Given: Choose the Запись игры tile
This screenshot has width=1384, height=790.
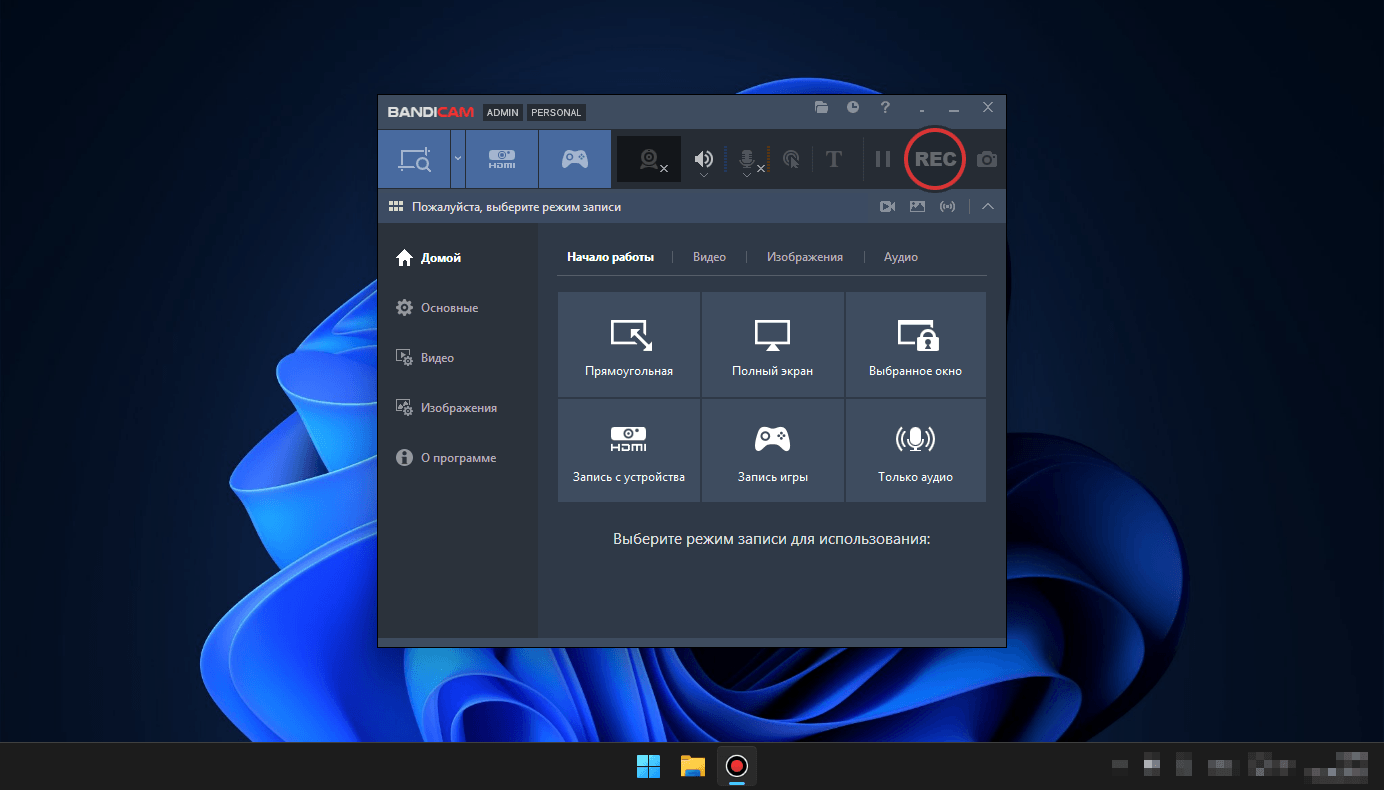Looking at the screenshot, I should point(773,451).
